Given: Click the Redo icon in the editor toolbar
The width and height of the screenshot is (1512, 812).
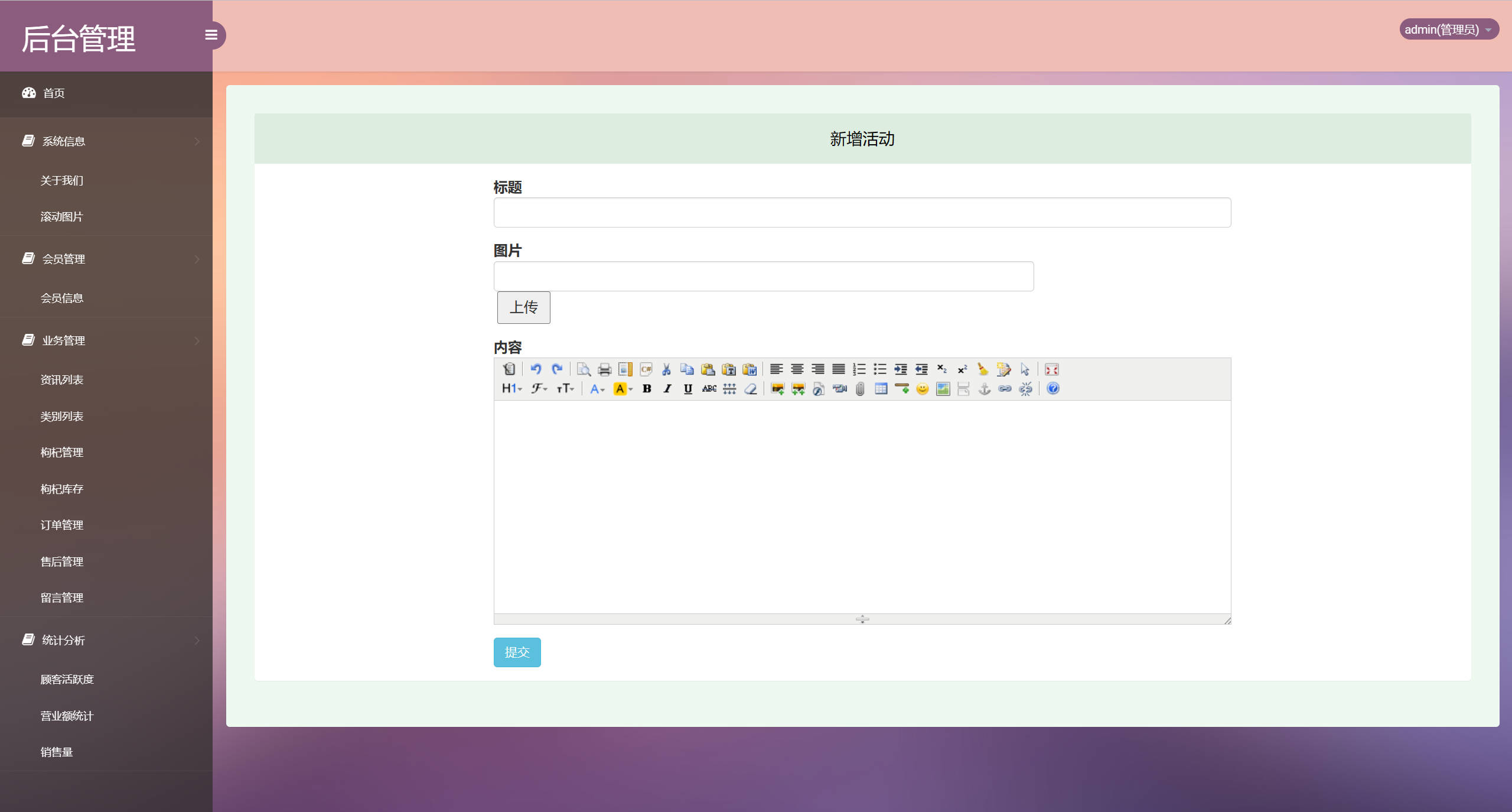Looking at the screenshot, I should (558, 369).
